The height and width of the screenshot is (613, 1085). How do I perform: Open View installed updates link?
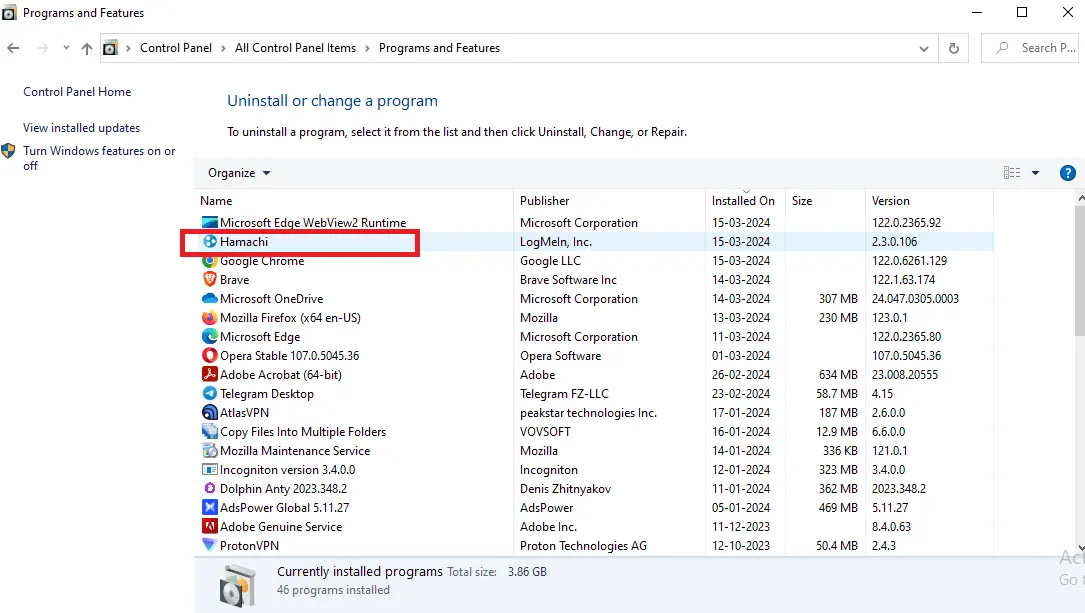tap(82, 128)
